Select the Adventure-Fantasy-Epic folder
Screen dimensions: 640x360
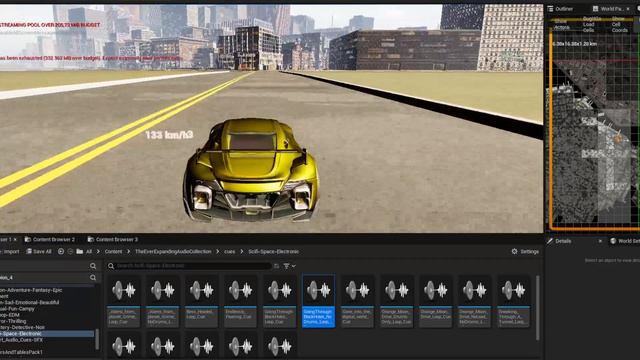pyautogui.click(x=31, y=290)
